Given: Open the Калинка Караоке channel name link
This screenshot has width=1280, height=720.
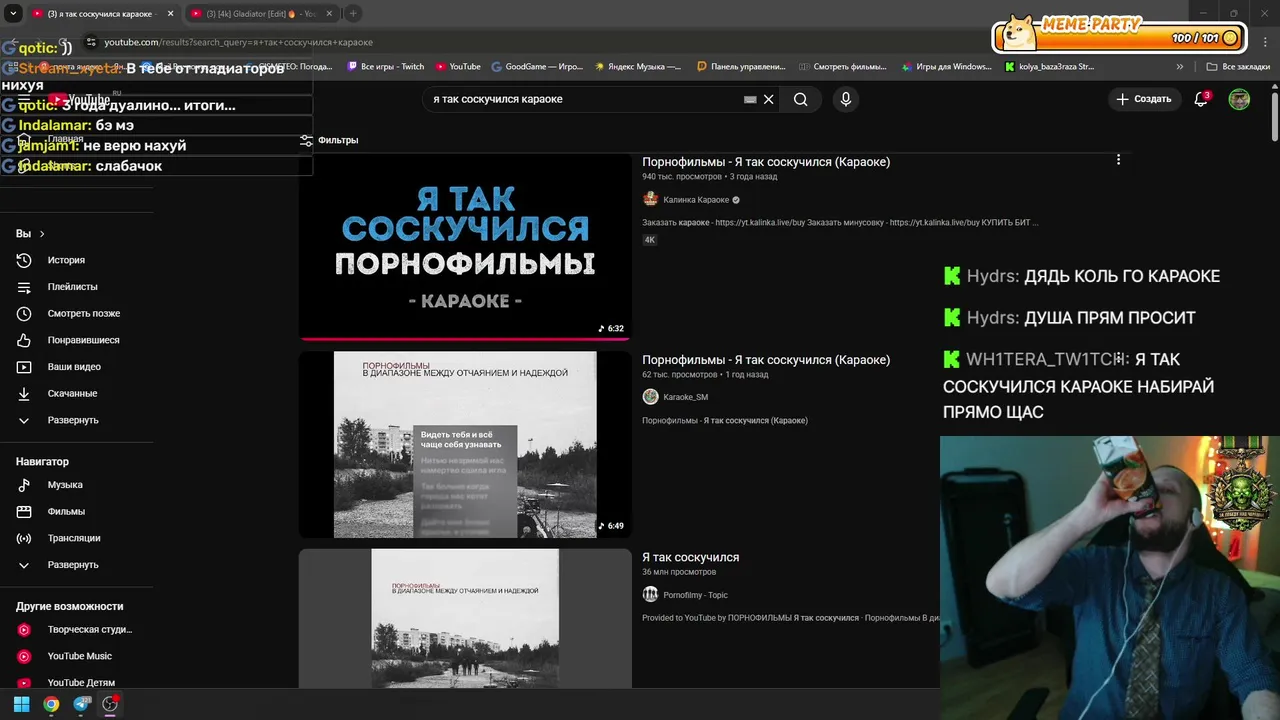Looking at the screenshot, I should pos(696,200).
